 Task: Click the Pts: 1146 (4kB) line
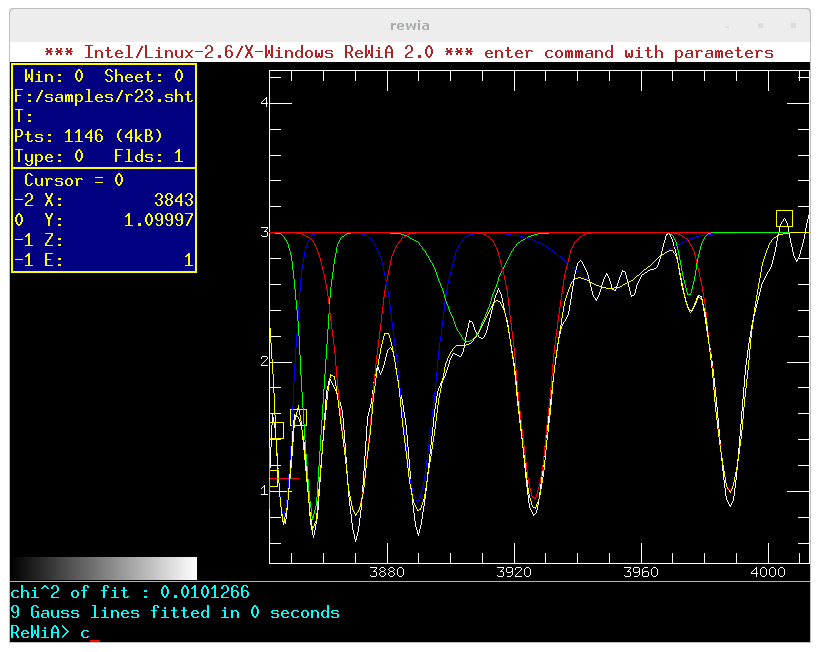click(x=88, y=136)
